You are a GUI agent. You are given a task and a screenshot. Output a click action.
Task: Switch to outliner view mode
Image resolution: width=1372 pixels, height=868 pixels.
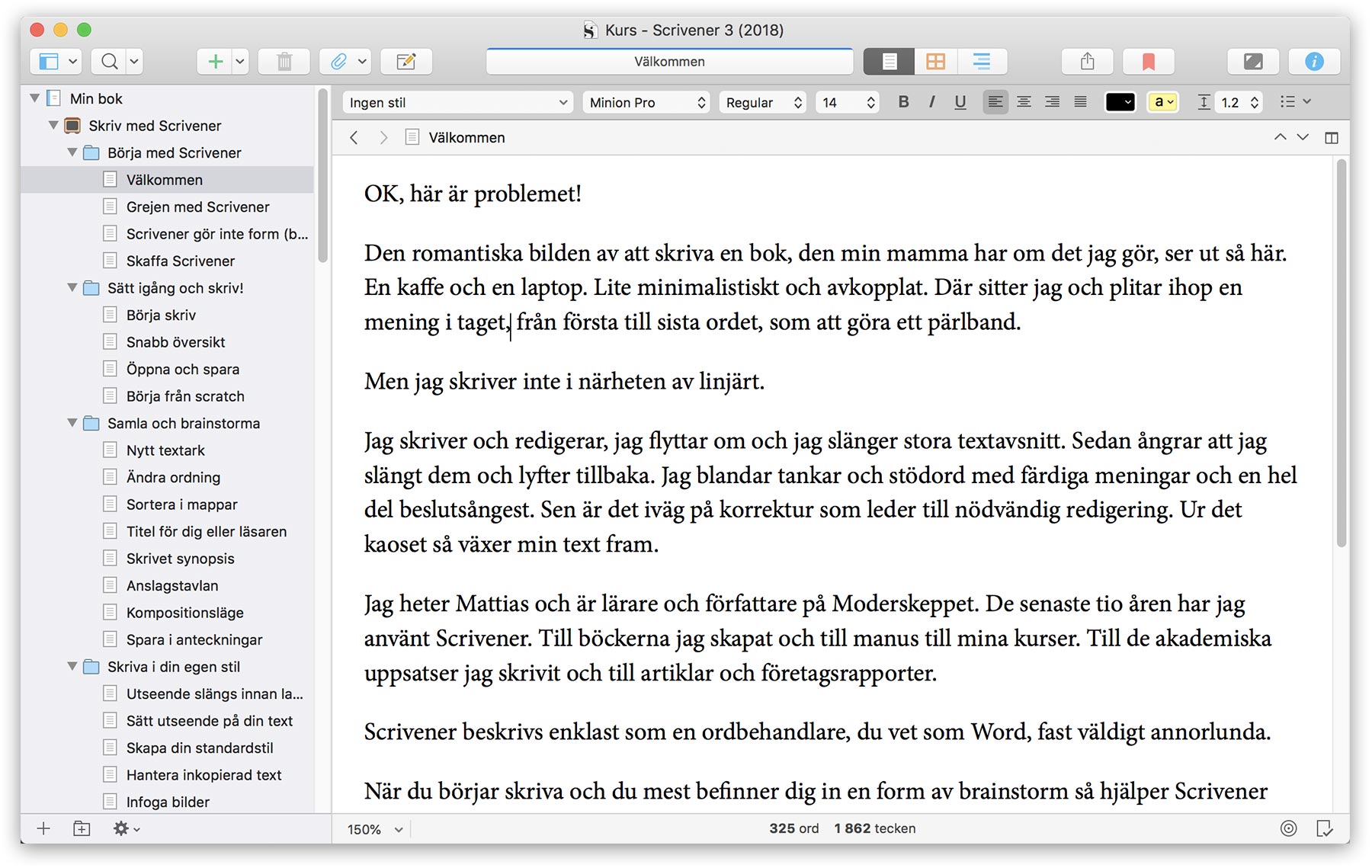click(982, 62)
